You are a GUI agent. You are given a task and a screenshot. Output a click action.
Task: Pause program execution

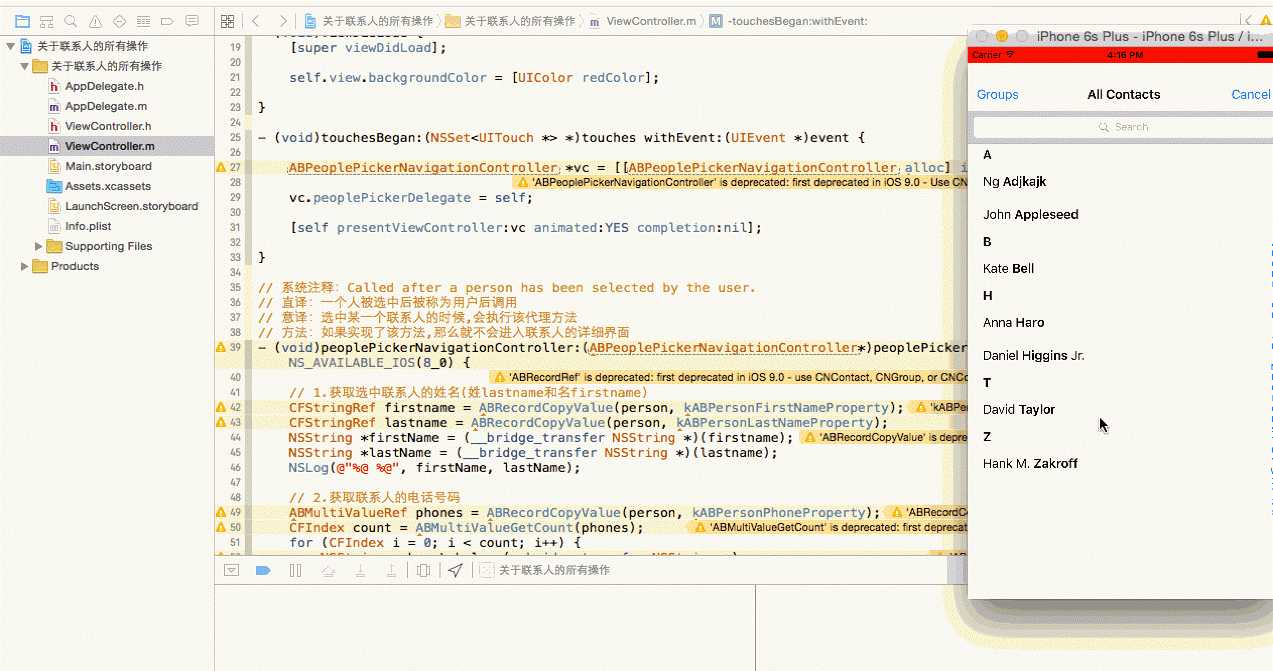[295, 570]
